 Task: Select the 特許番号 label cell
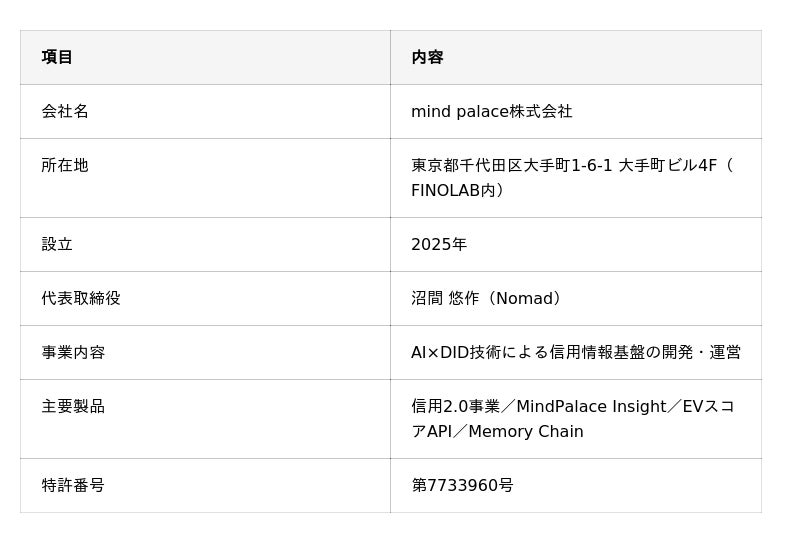(x=73, y=485)
